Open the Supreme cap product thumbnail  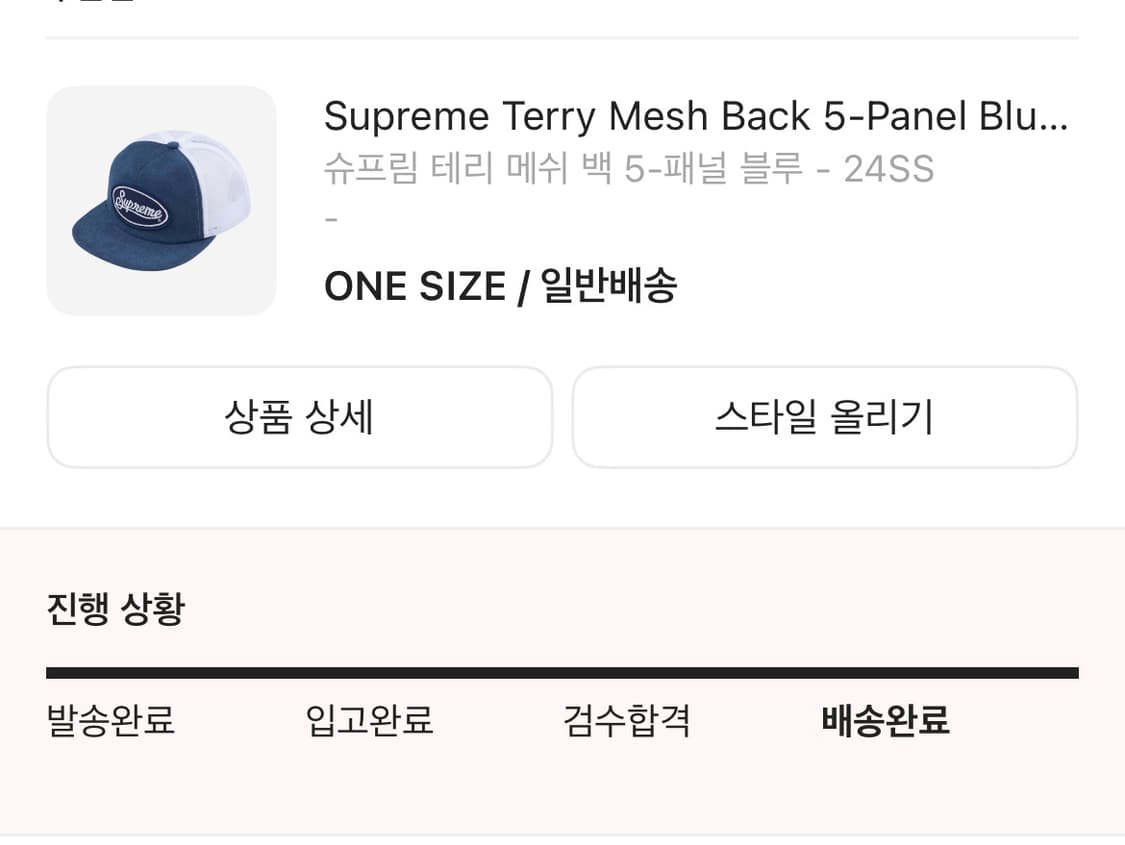tap(161, 200)
